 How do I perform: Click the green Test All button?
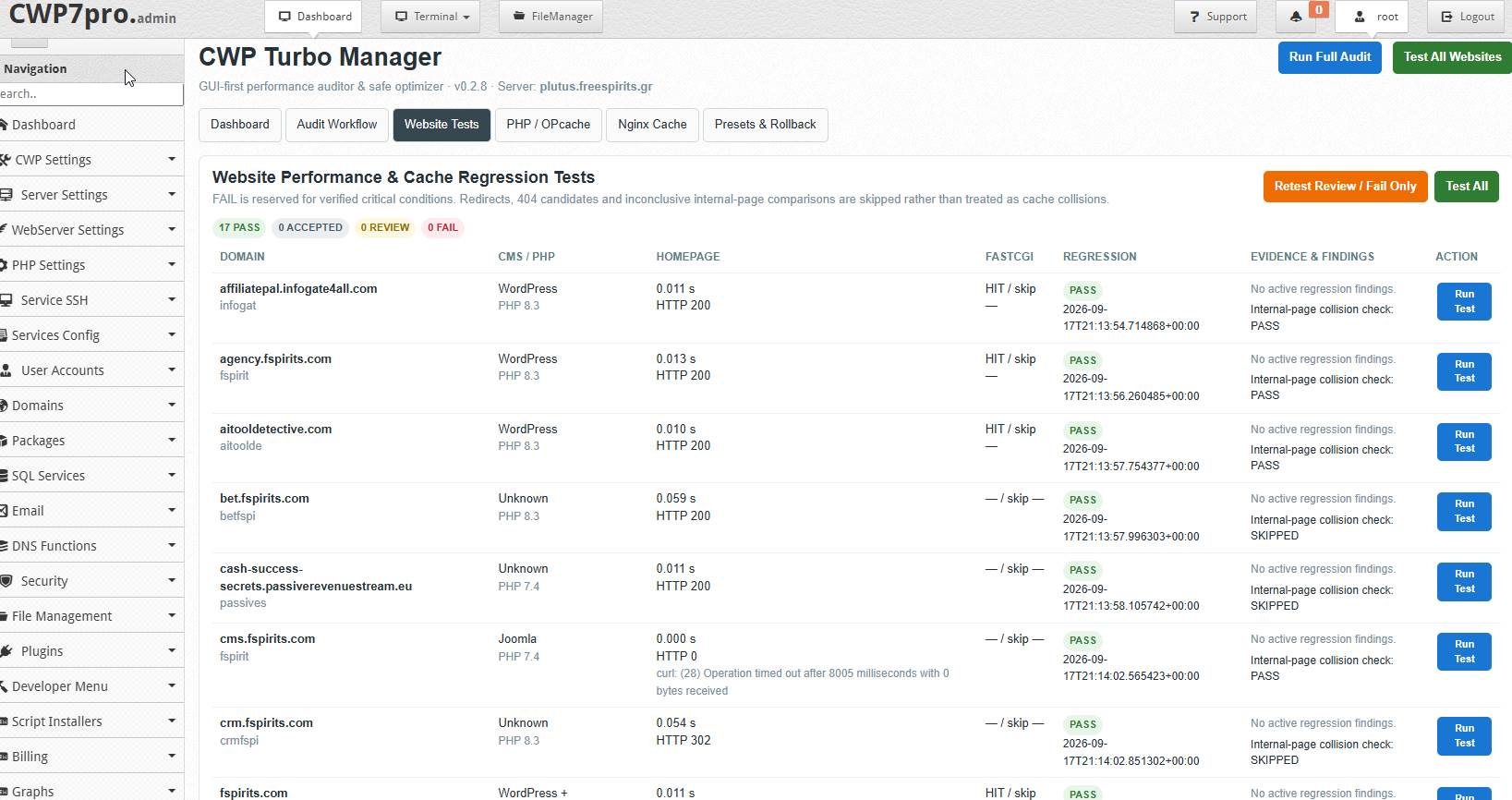[x=1467, y=187]
